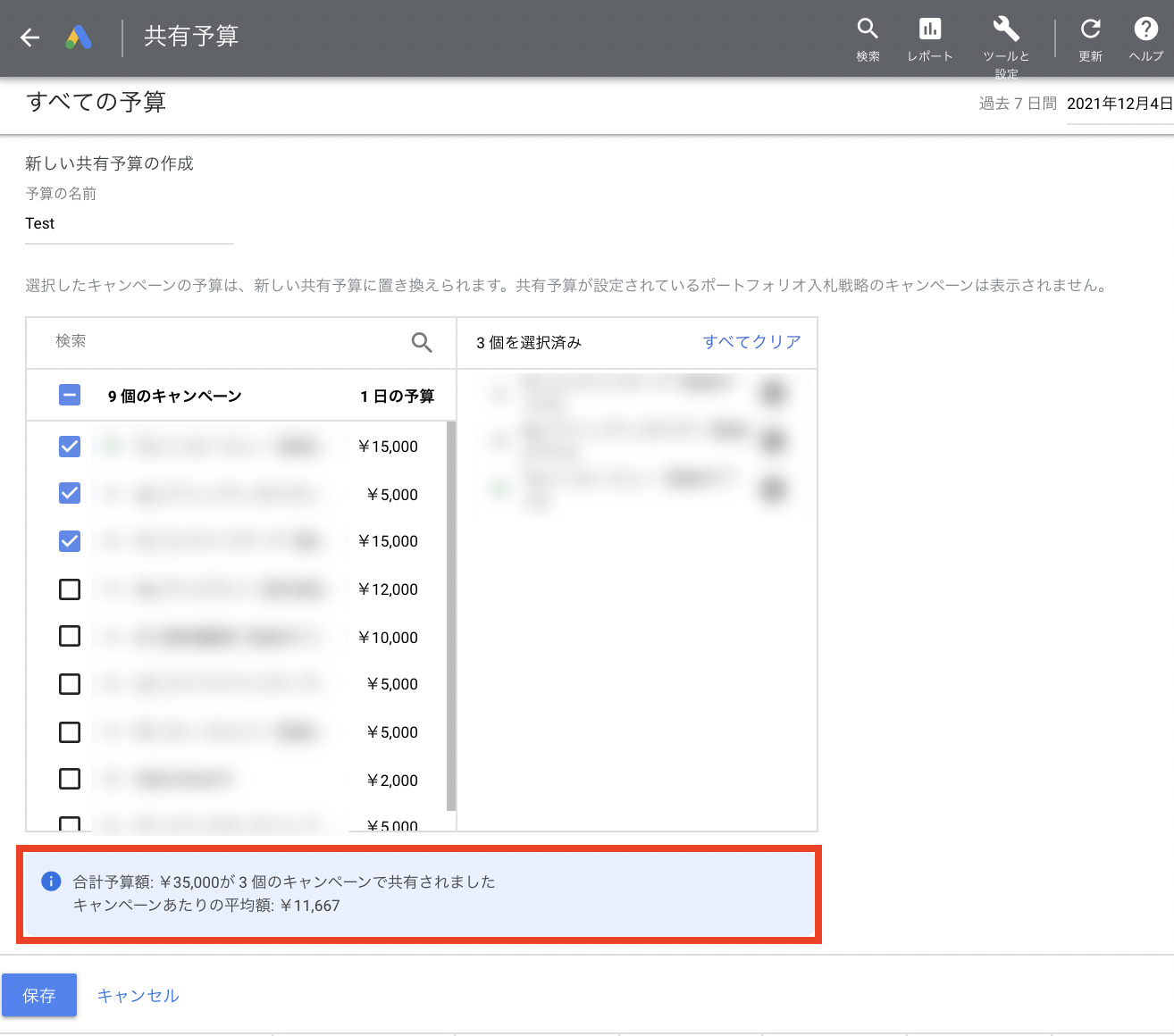Open the date range selector showing 2021年12月4日
1174x1036 pixels.
[x=1119, y=103]
